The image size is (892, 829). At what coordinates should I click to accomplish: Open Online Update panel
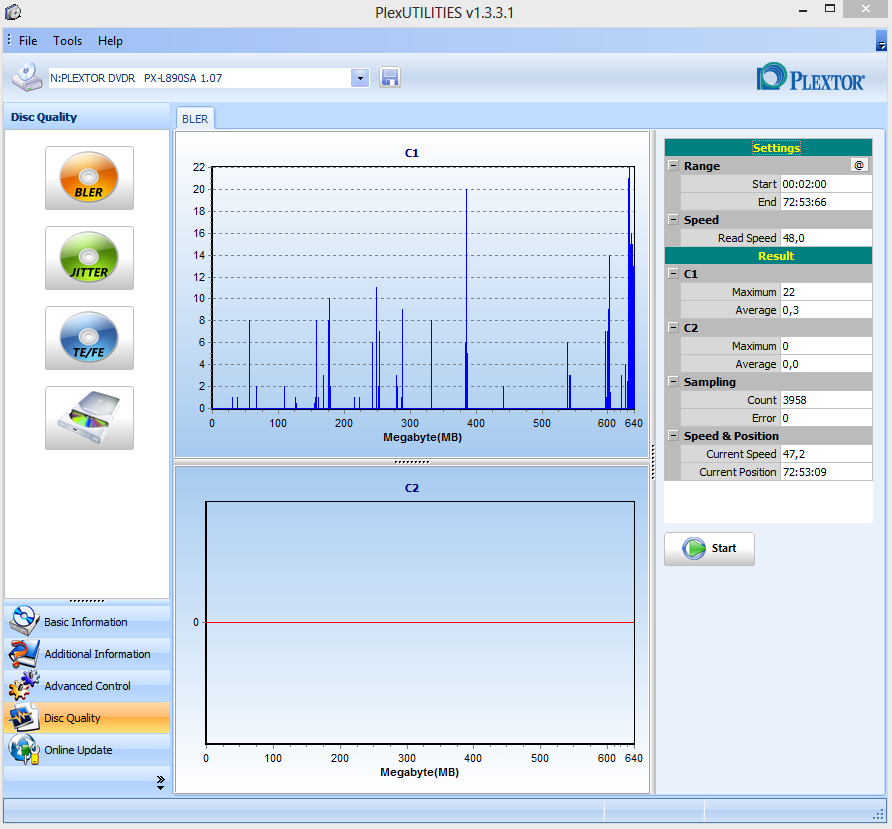coord(87,750)
